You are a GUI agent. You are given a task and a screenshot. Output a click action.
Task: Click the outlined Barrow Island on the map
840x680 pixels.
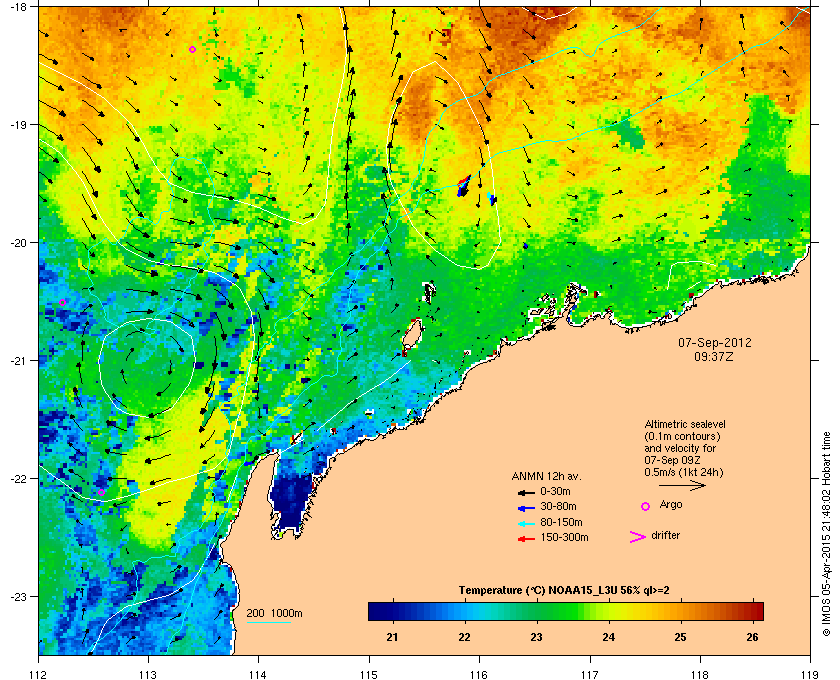[412, 335]
